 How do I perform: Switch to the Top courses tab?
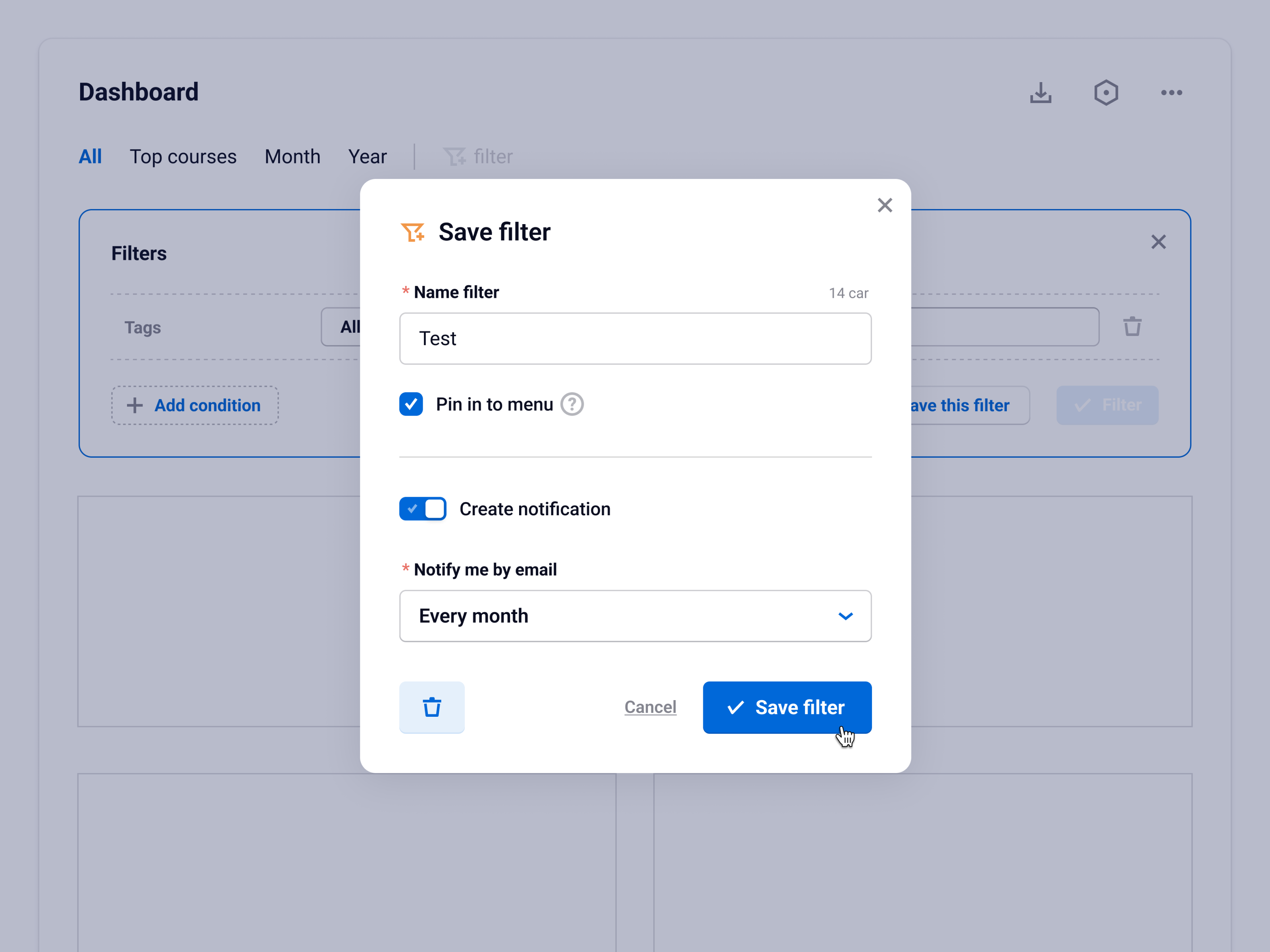tap(183, 156)
